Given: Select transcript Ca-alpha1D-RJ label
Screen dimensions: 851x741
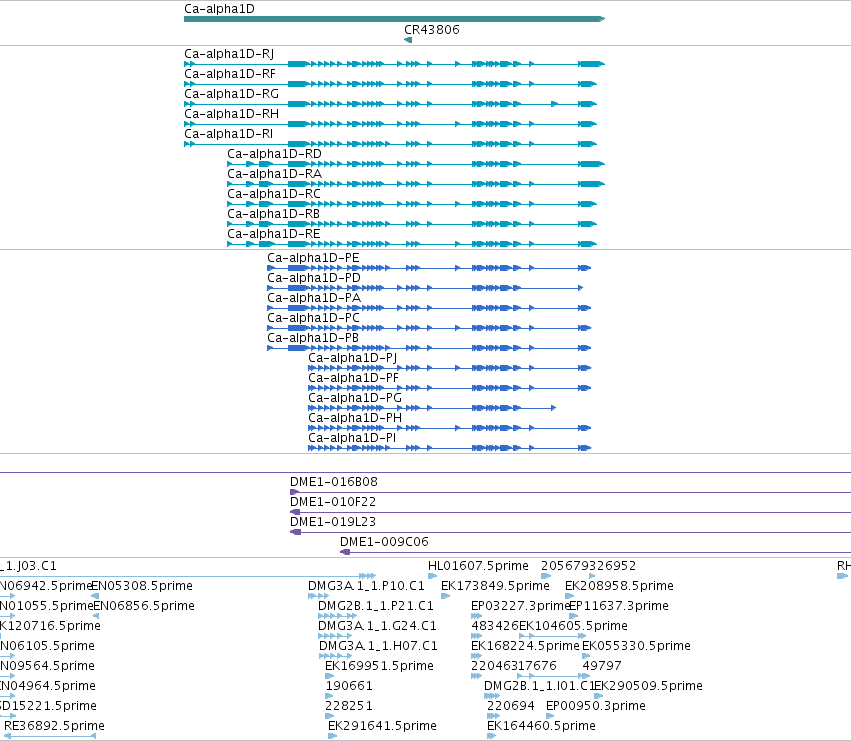Looking at the screenshot, I should 229,54.
